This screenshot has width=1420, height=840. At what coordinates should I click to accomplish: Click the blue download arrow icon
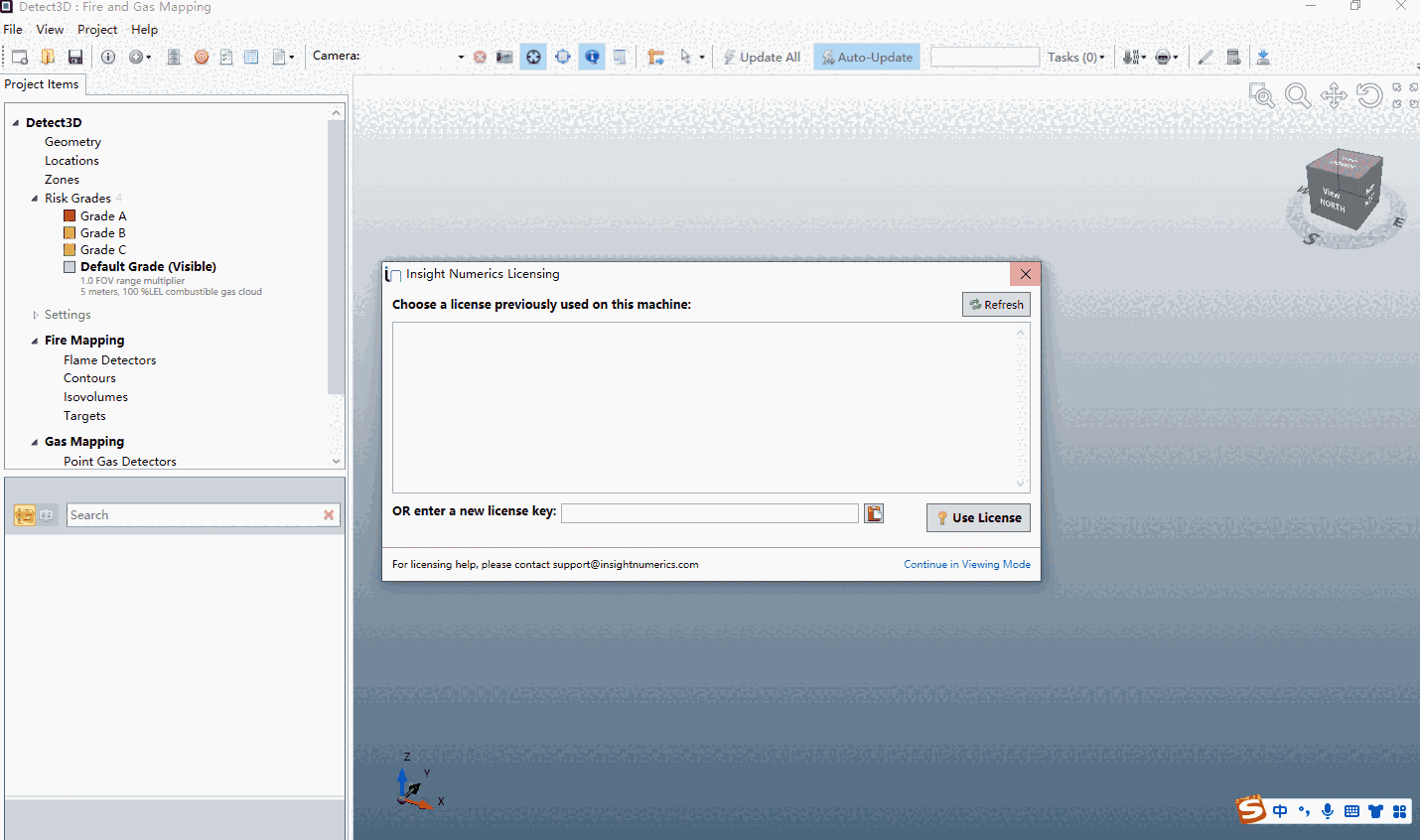pyautogui.click(x=1263, y=57)
